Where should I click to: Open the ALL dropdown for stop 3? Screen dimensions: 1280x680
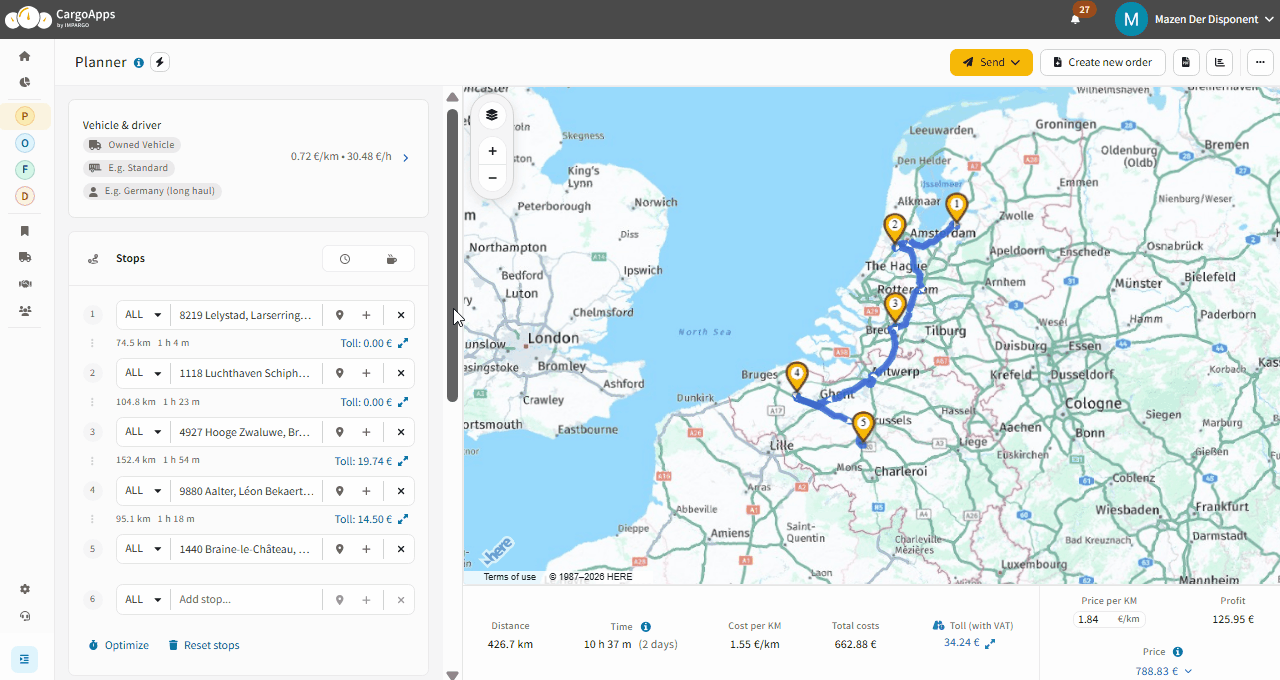144,432
